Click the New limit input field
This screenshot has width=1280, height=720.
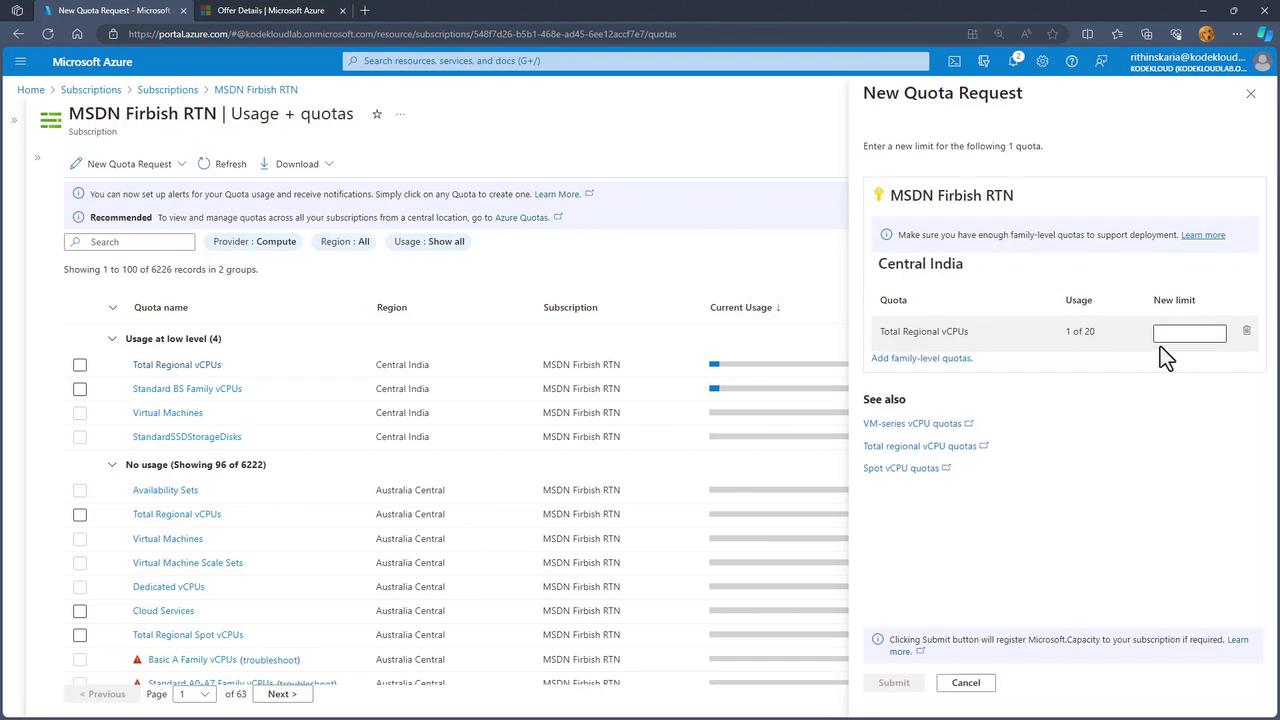1189,333
